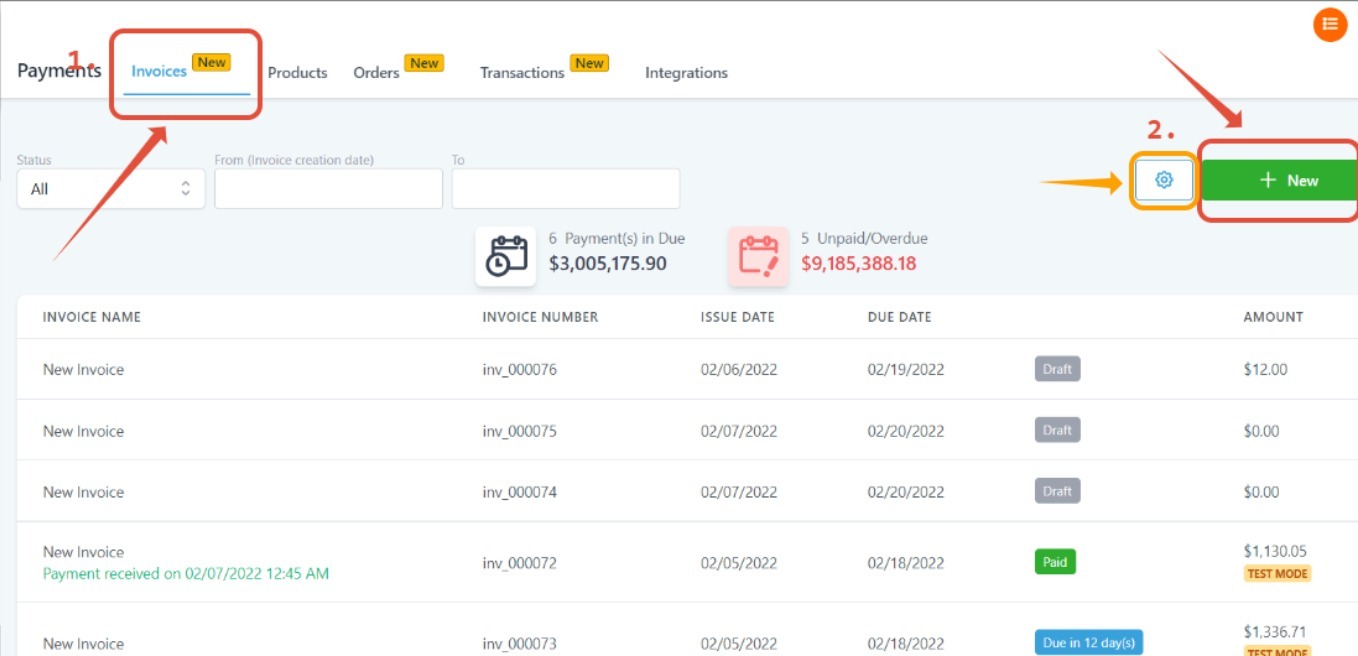Viewport: 1358px width, 656px height.
Task: Click issue date 02/05/2022 on inv_000072 row
Action: pos(739,563)
